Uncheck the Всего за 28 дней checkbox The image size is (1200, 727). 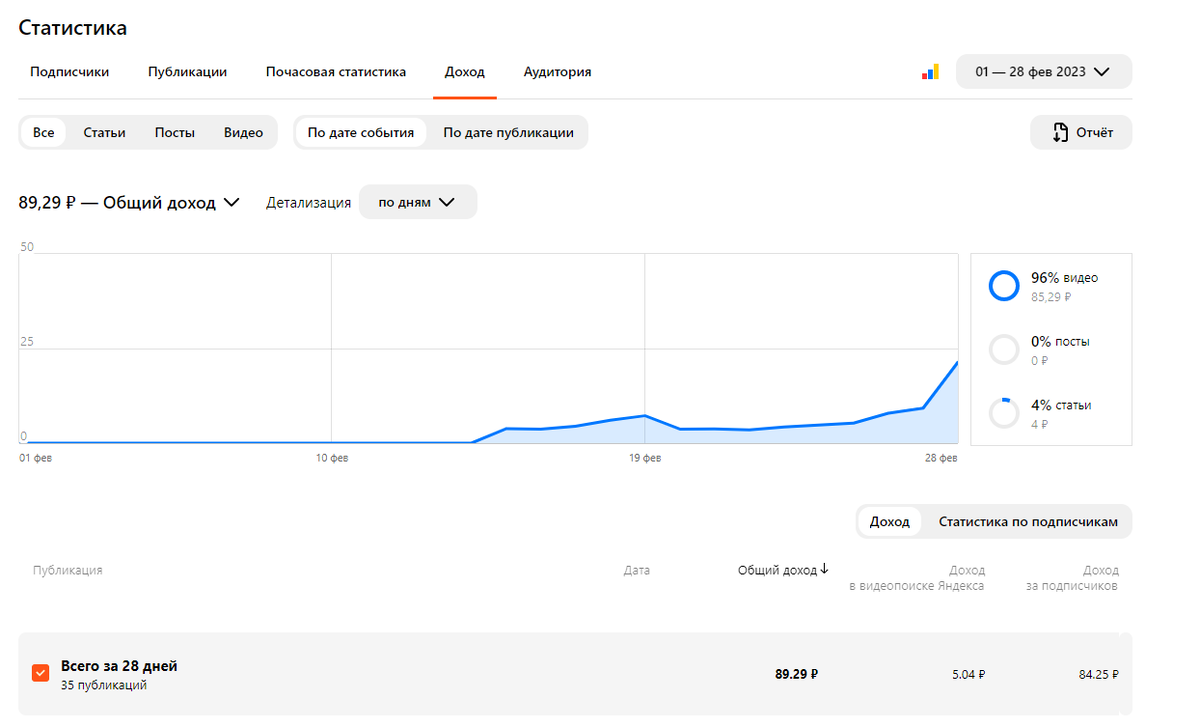click(40, 673)
